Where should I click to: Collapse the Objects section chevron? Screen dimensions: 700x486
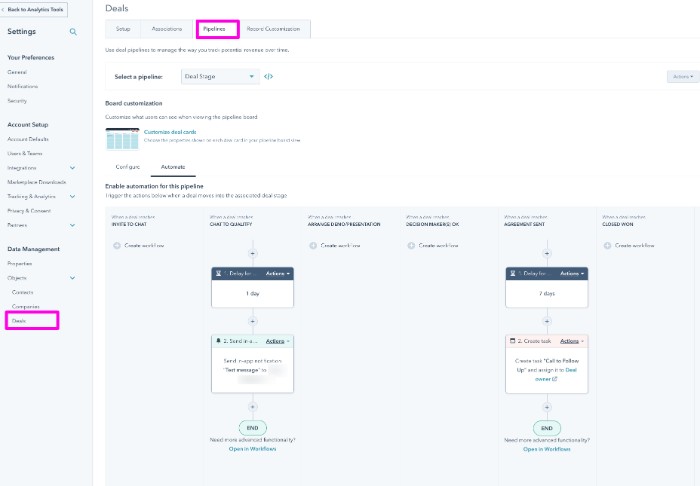[72, 278]
